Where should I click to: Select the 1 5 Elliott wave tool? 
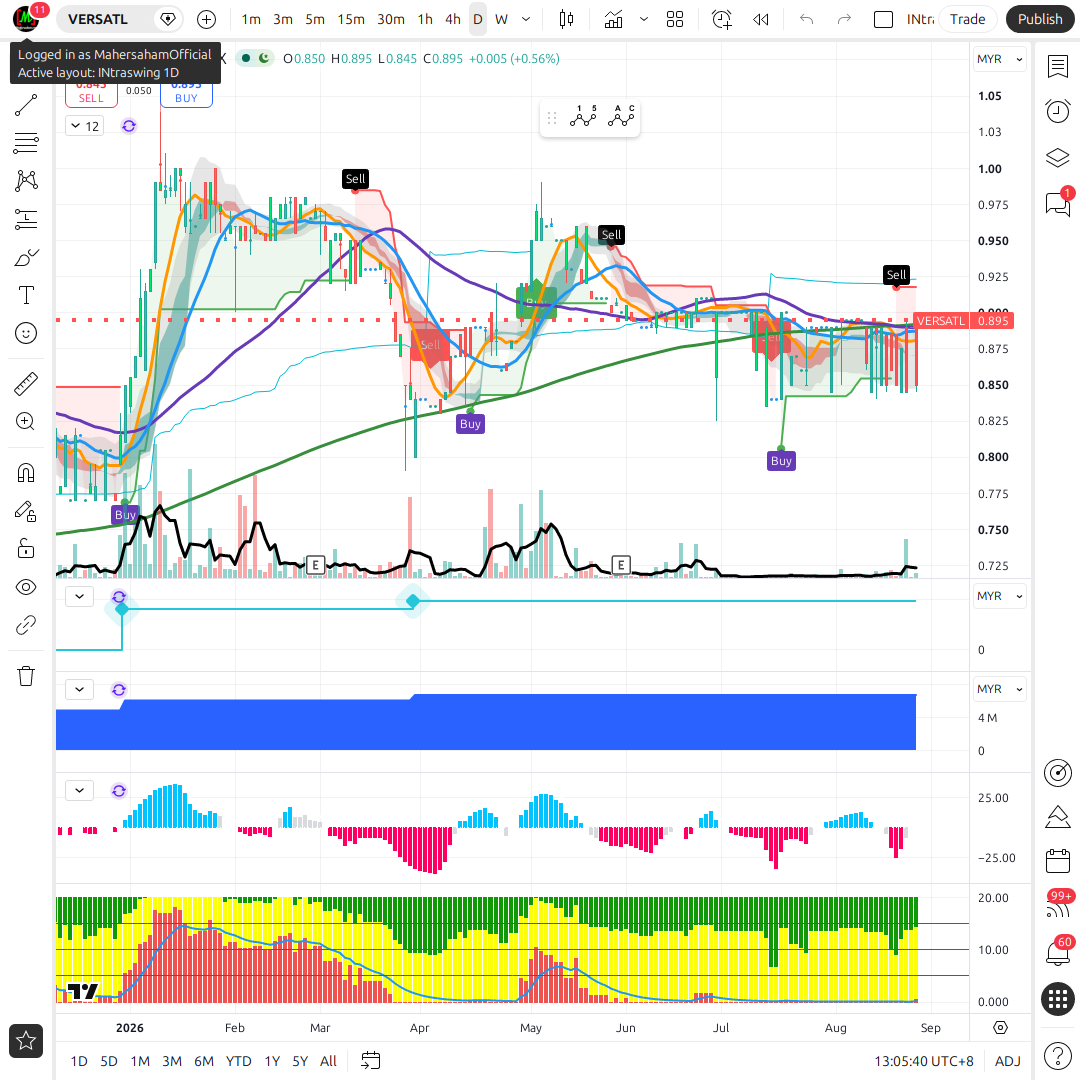(583, 117)
